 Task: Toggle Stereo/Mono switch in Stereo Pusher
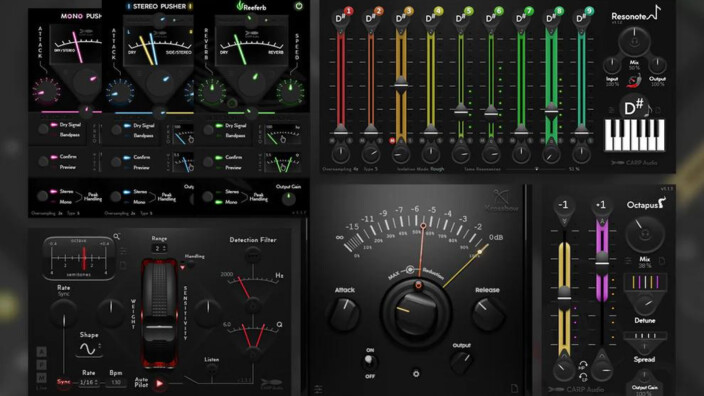coord(116,196)
